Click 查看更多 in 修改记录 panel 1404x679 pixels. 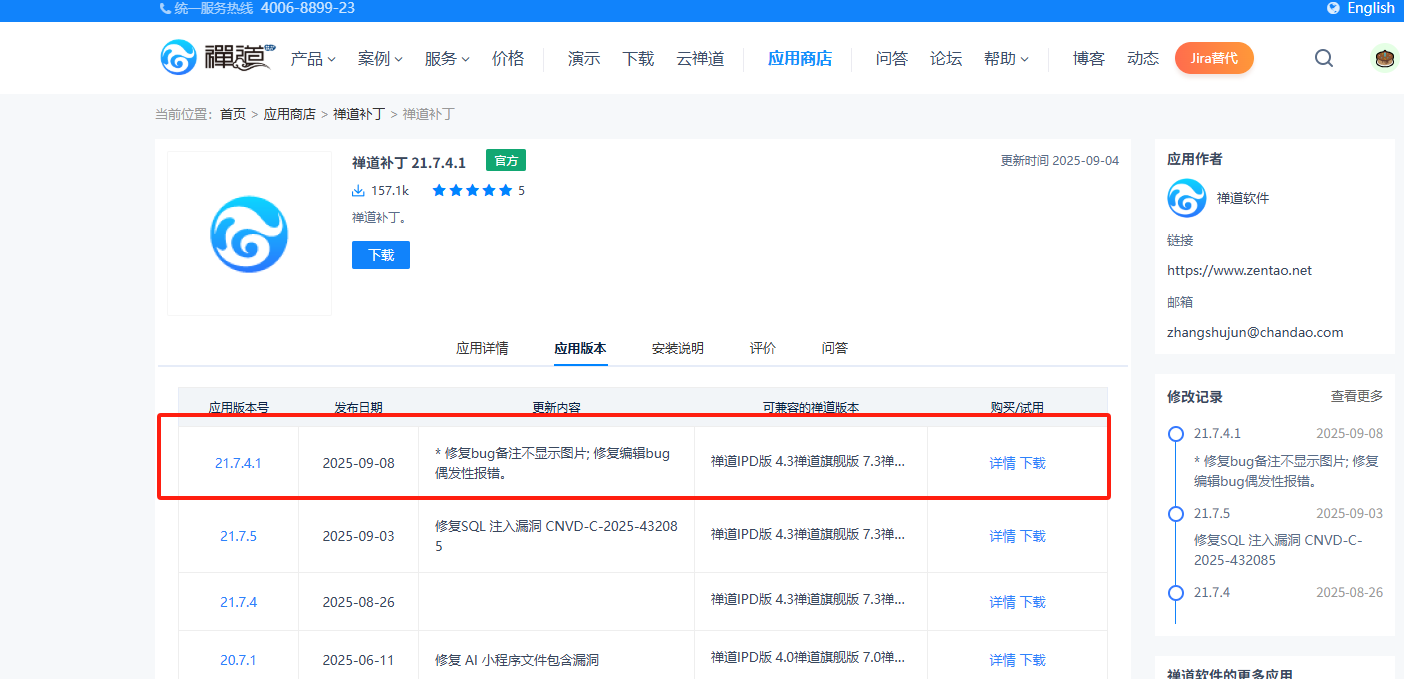(1356, 396)
